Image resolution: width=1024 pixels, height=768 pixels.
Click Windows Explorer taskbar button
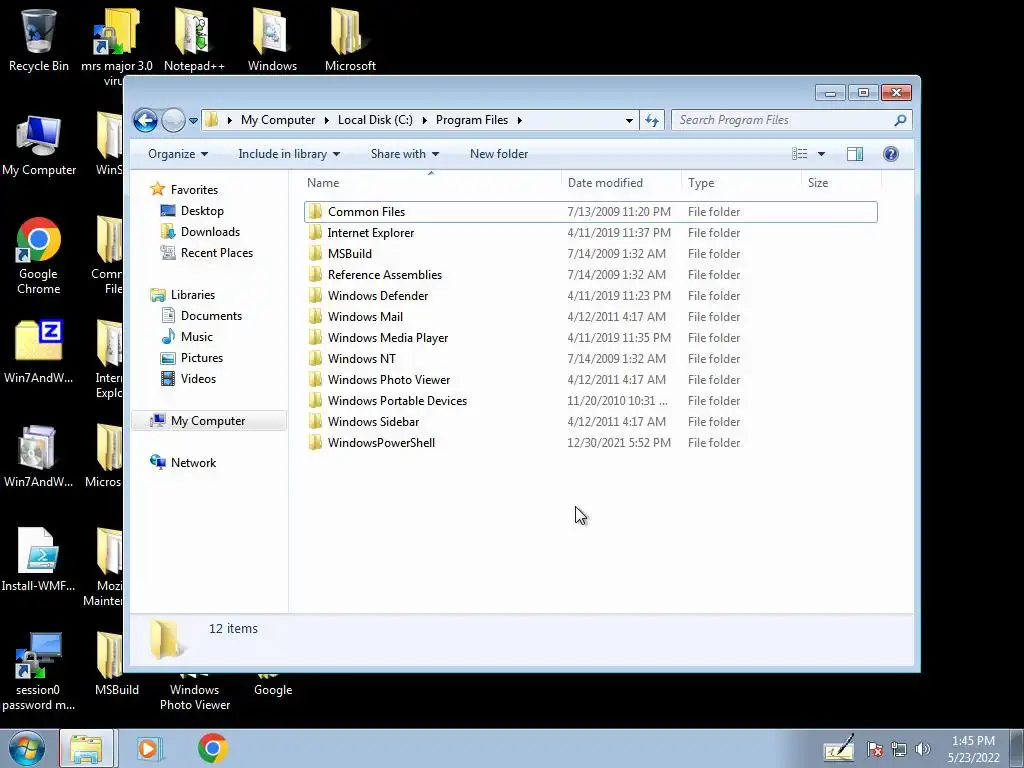pos(87,748)
